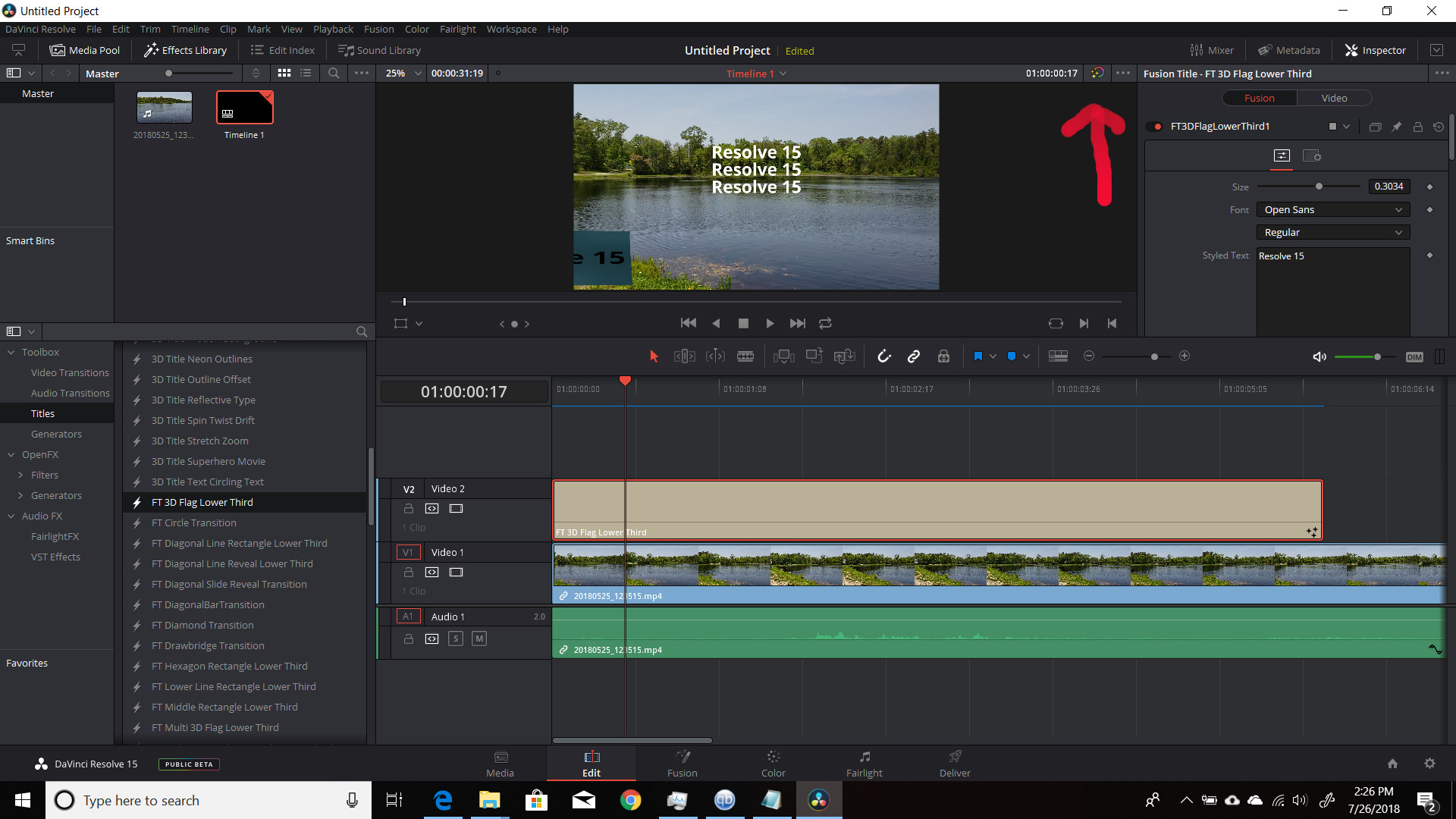Open the Workspace menu
This screenshot has width=1456, height=819.
(511, 29)
